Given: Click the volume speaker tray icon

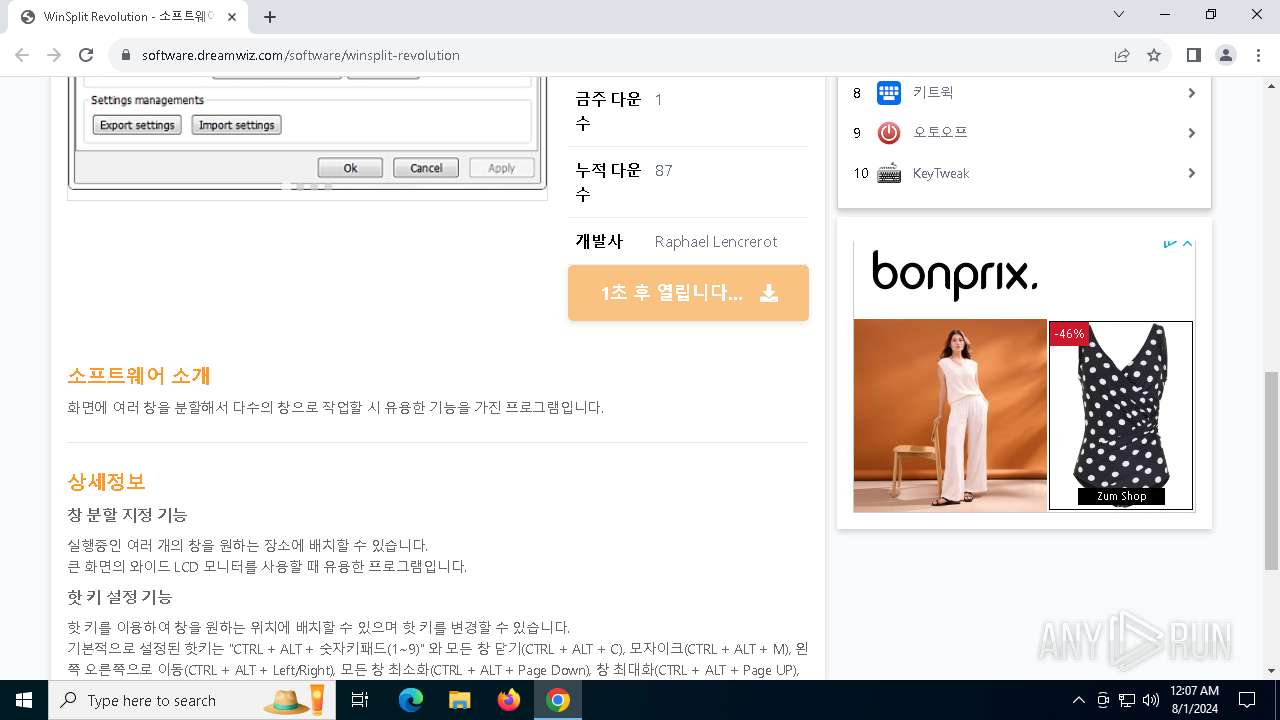Looking at the screenshot, I should [x=1151, y=700].
